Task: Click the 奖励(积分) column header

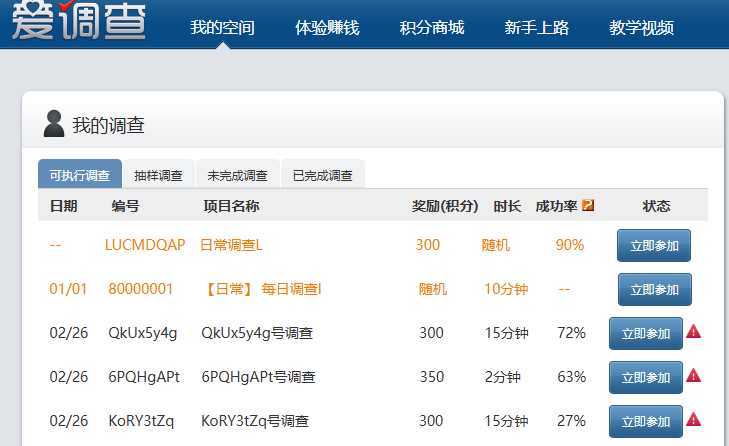Action: 445,206
